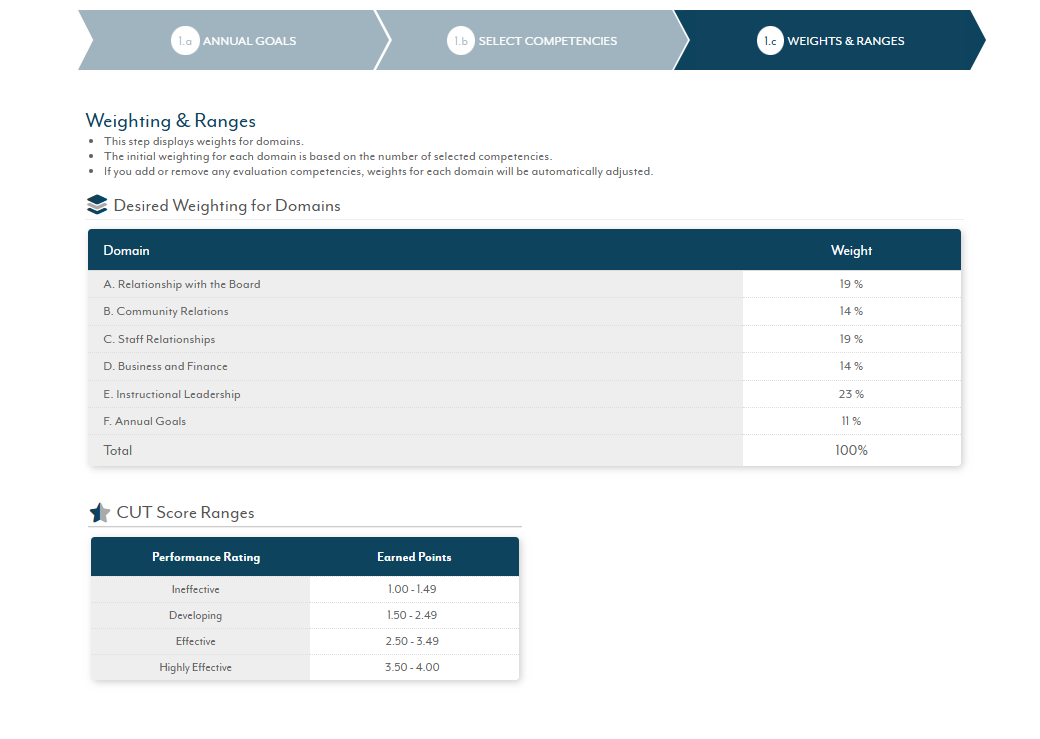Click the 1.c step circle badge
This screenshot has width=1040, height=739.
770,41
